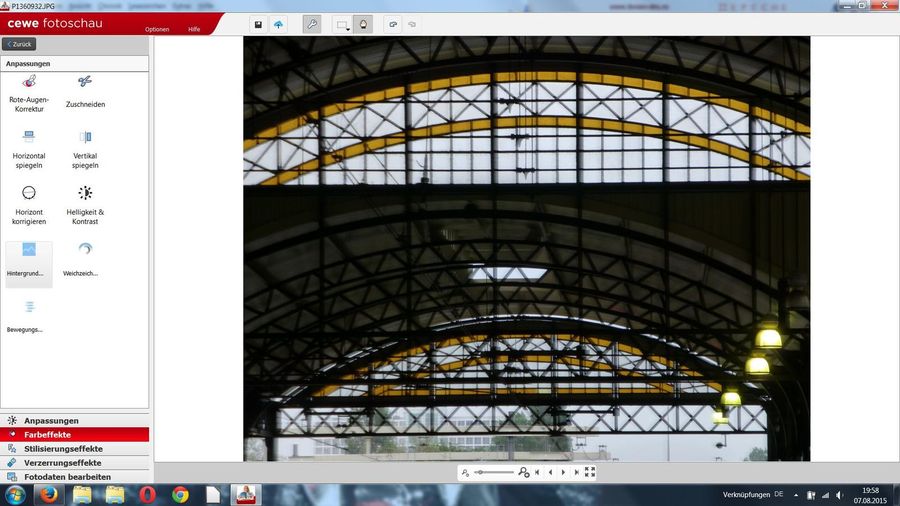
Task: Apply Horizontal spiegeln
Action: (x=29, y=150)
